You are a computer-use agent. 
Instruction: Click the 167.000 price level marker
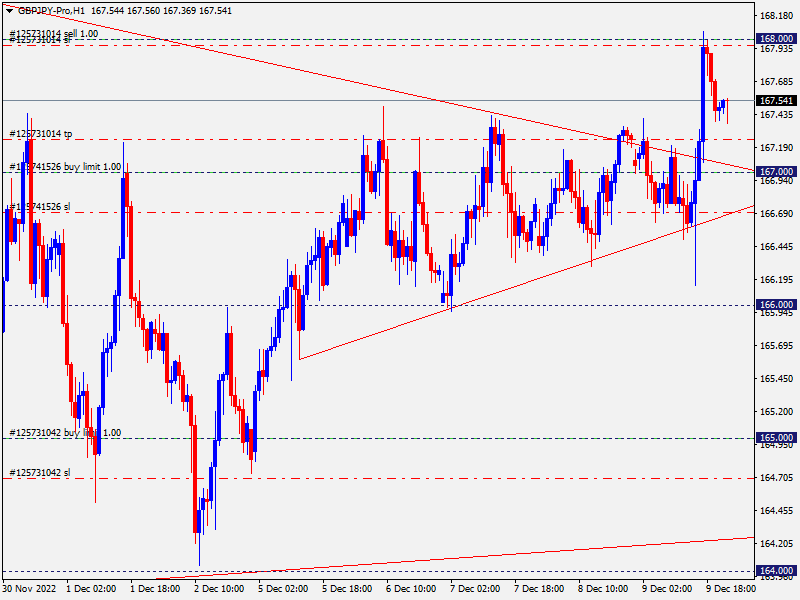pos(776,171)
